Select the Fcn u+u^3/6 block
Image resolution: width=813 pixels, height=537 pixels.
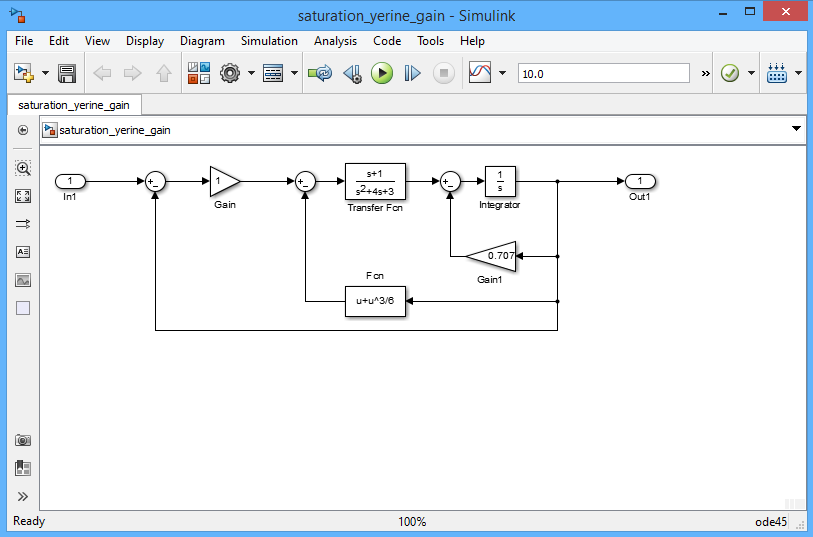point(375,301)
